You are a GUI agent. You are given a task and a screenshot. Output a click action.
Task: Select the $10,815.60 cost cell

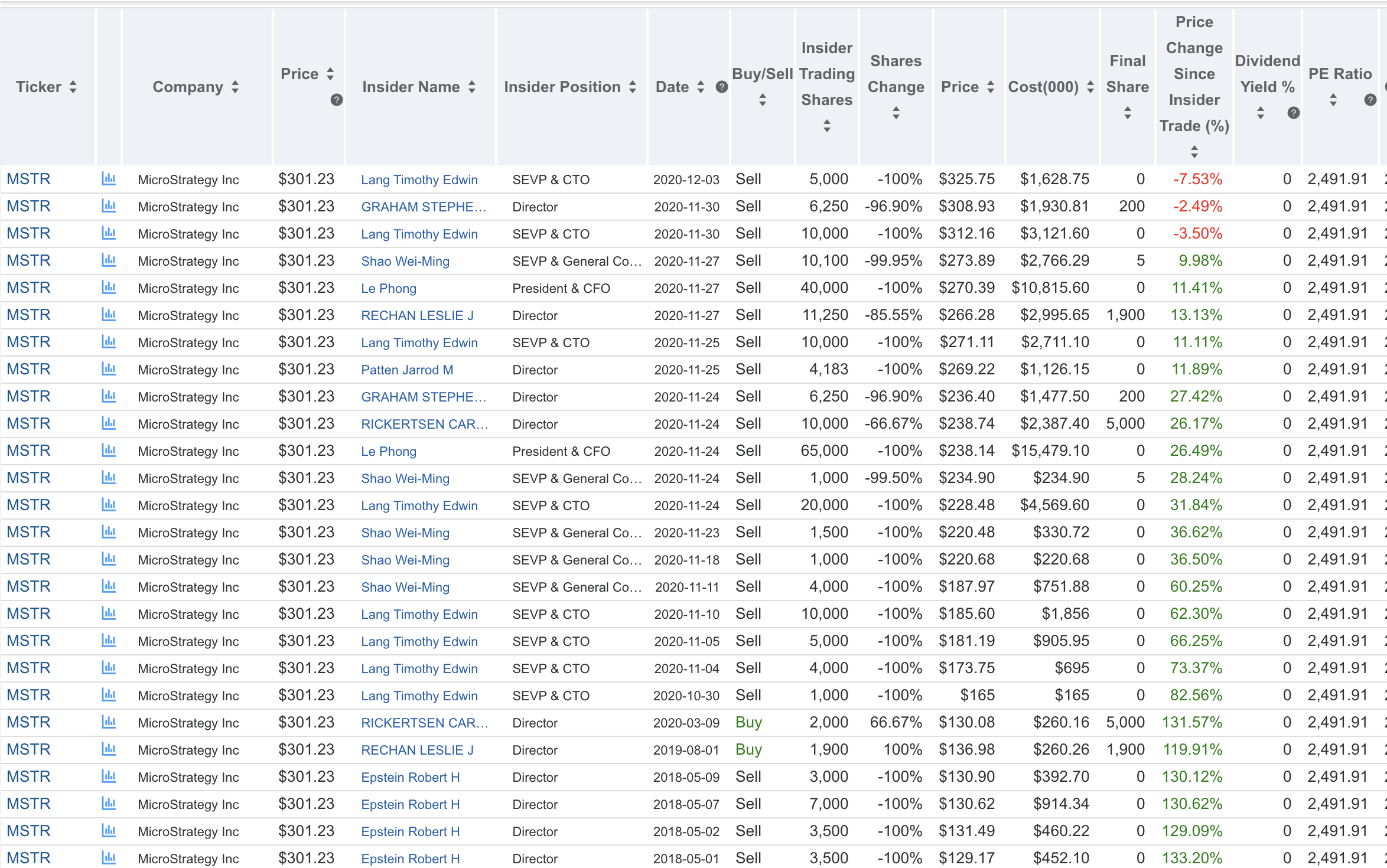click(x=1050, y=288)
